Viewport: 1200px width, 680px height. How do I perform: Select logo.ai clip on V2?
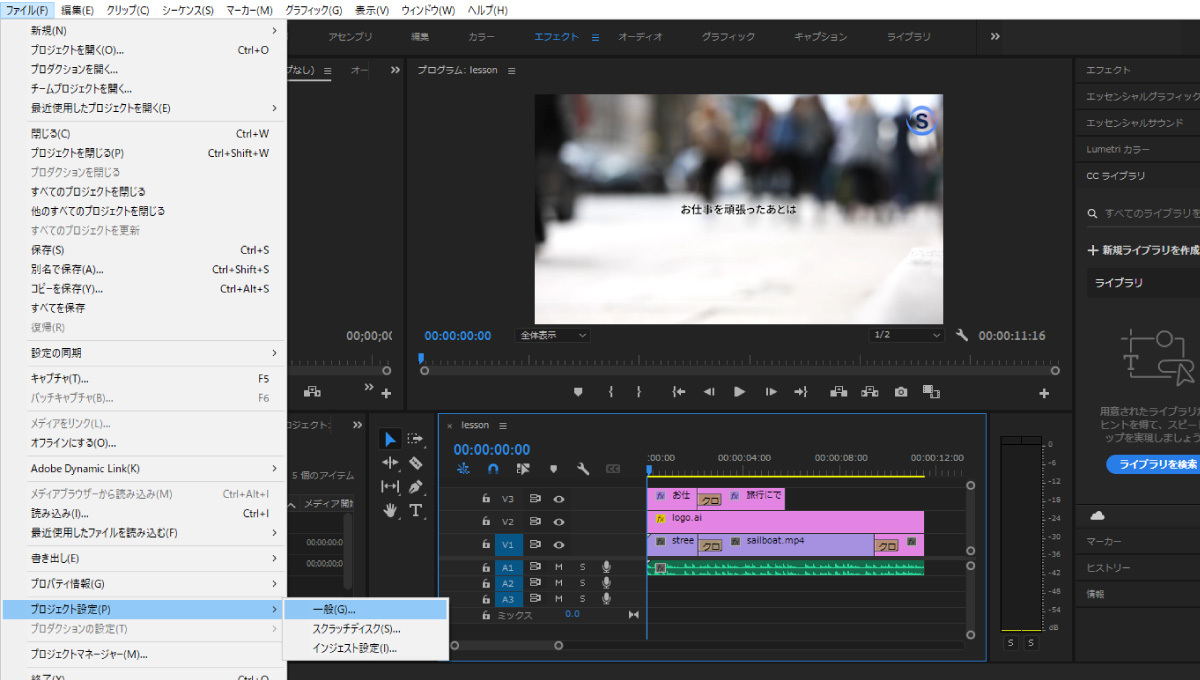pyautogui.click(x=785, y=521)
